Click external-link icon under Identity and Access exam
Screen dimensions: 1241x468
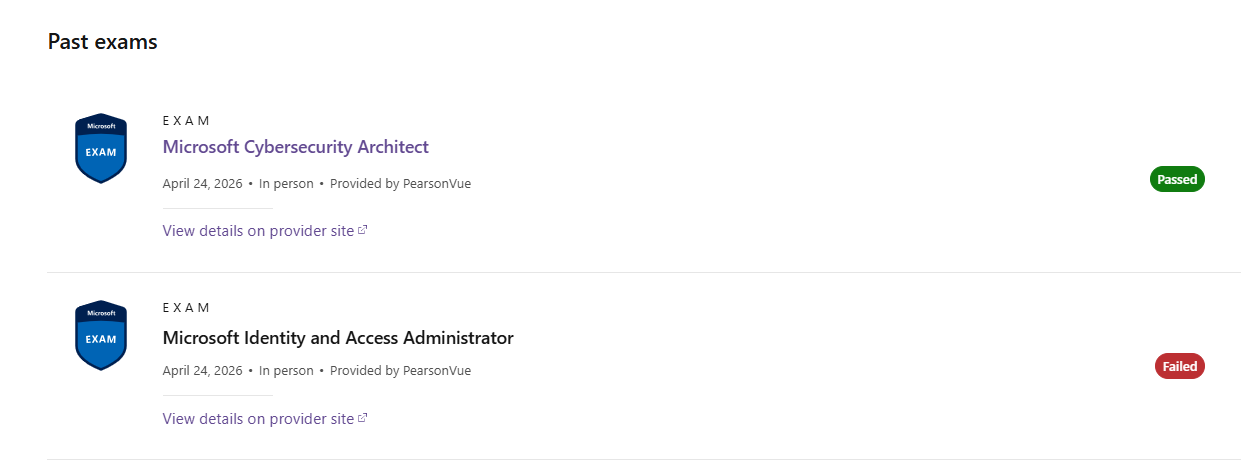point(363,418)
